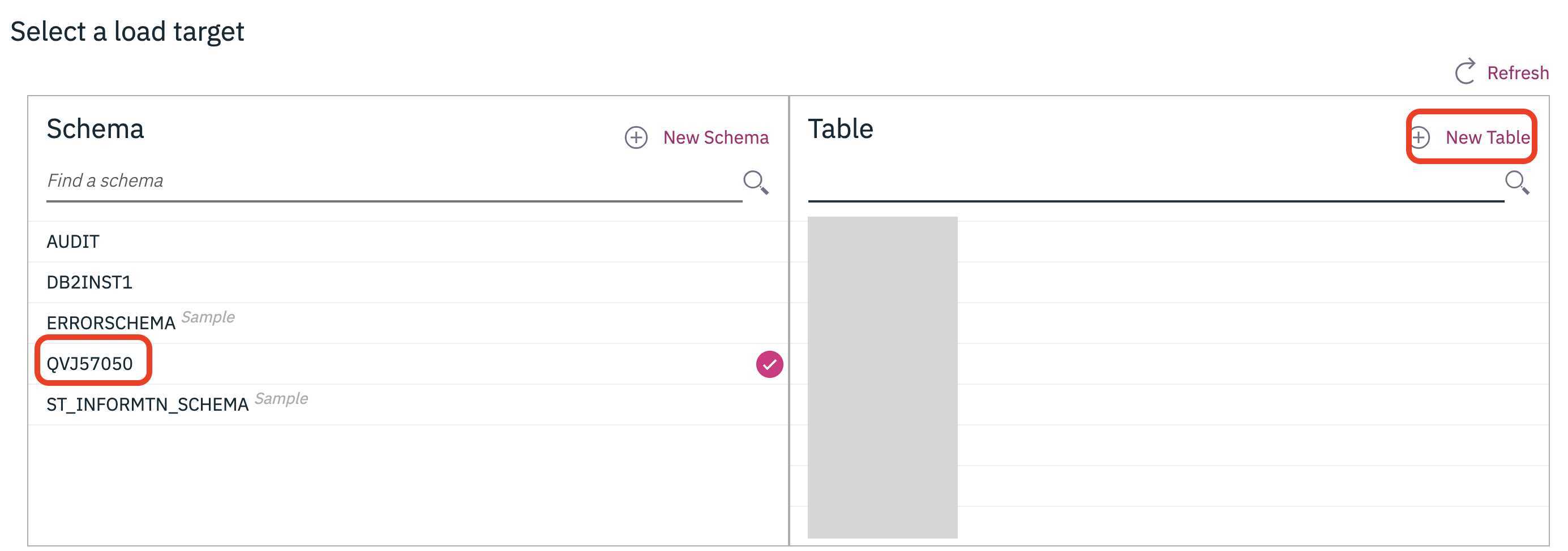
Task: Open the New Schema link
Action: point(715,137)
